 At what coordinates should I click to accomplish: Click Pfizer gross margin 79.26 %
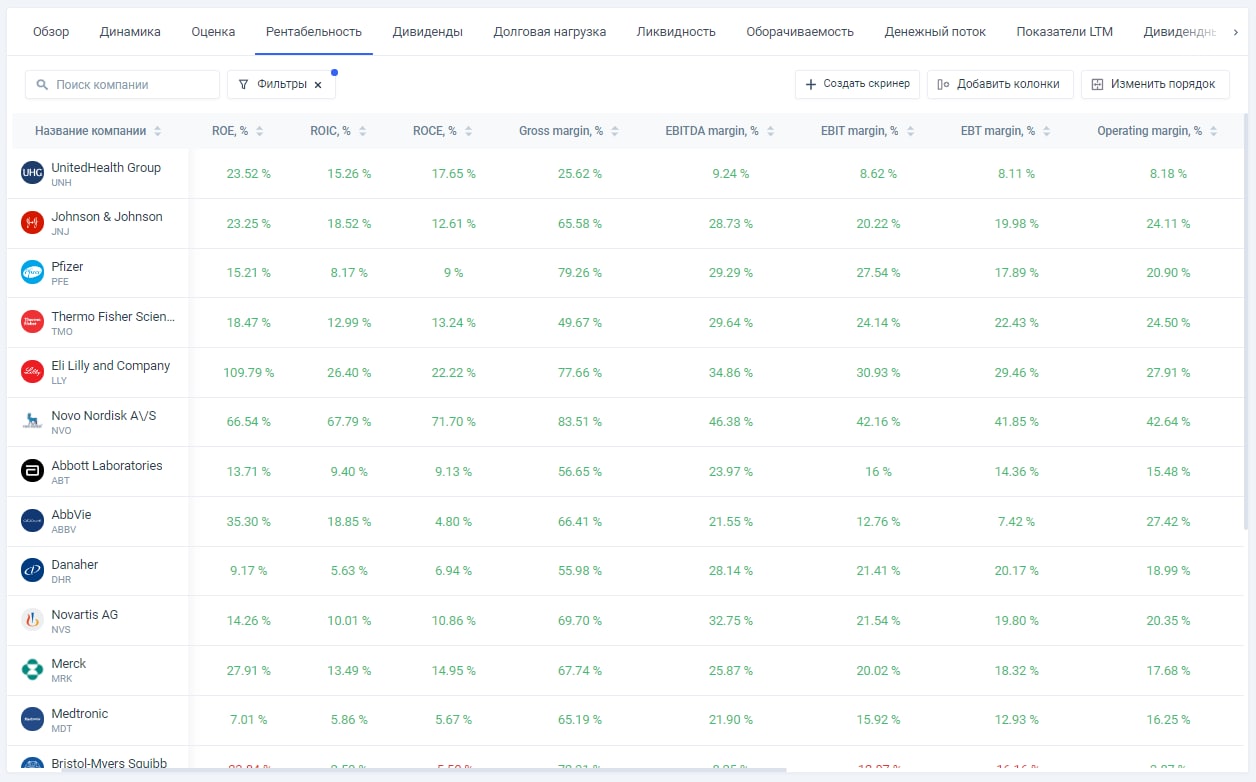[x=580, y=273]
